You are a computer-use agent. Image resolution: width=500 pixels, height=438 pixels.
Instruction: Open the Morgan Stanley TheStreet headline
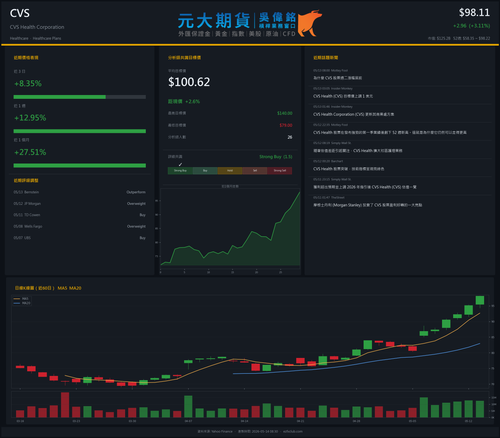pos(367,205)
